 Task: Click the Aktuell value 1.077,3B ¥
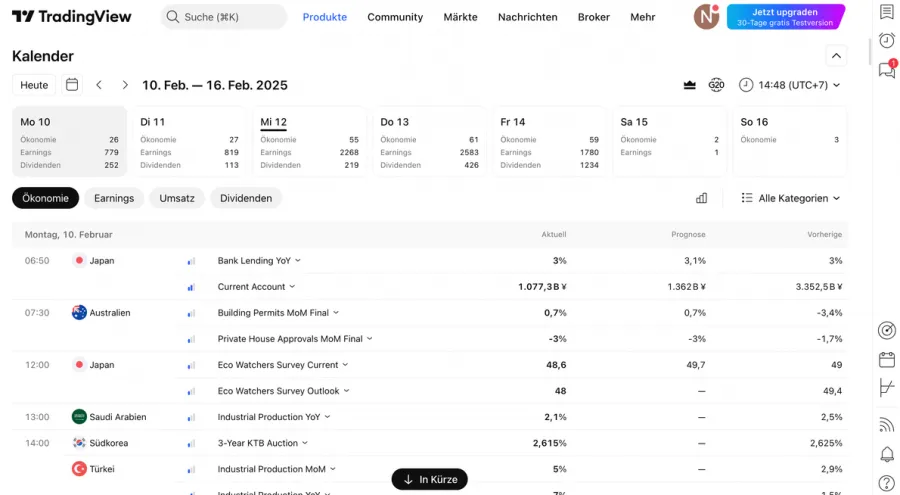coord(542,287)
